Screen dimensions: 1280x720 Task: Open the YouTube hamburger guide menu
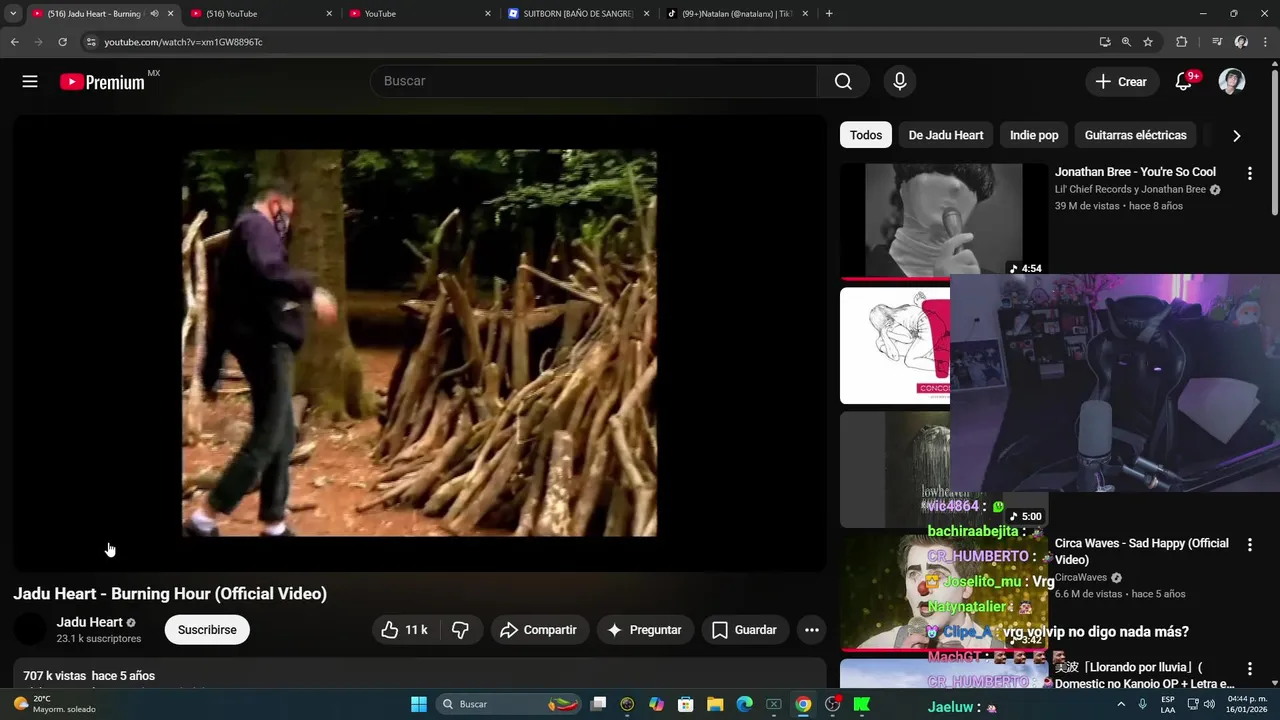click(x=30, y=82)
